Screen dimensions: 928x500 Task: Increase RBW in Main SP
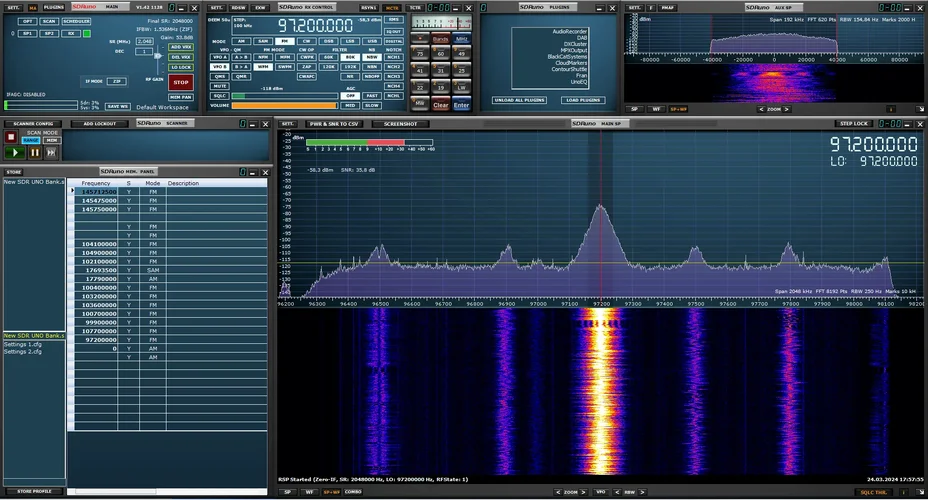642,492
